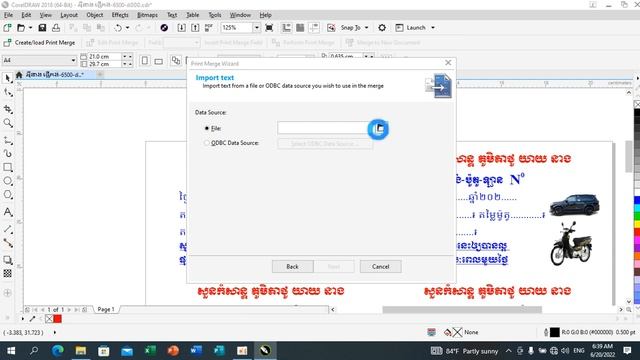Click the Print icon in toolbar
Viewport: 640px width, 360px height.
[x=56, y=28]
